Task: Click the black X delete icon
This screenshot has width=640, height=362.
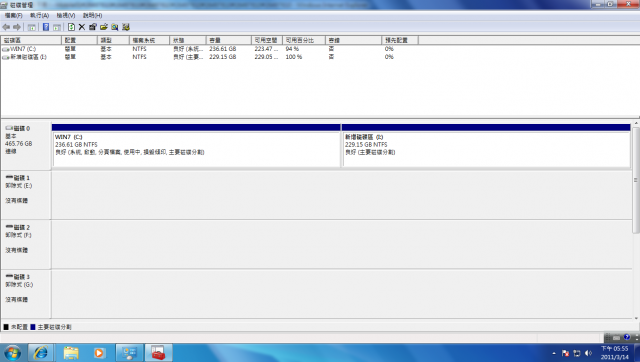Action: 82,27
